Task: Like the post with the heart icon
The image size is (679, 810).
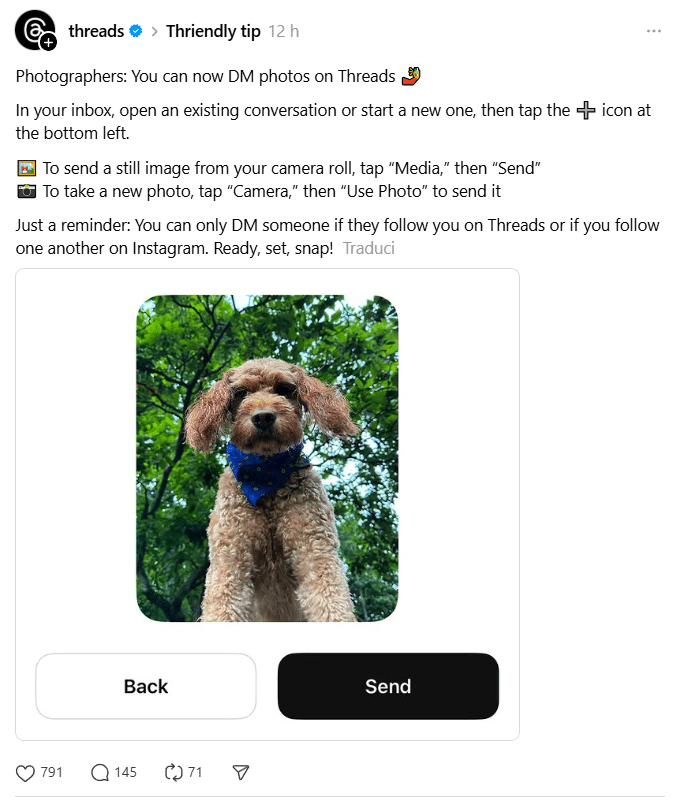Action: (25, 773)
